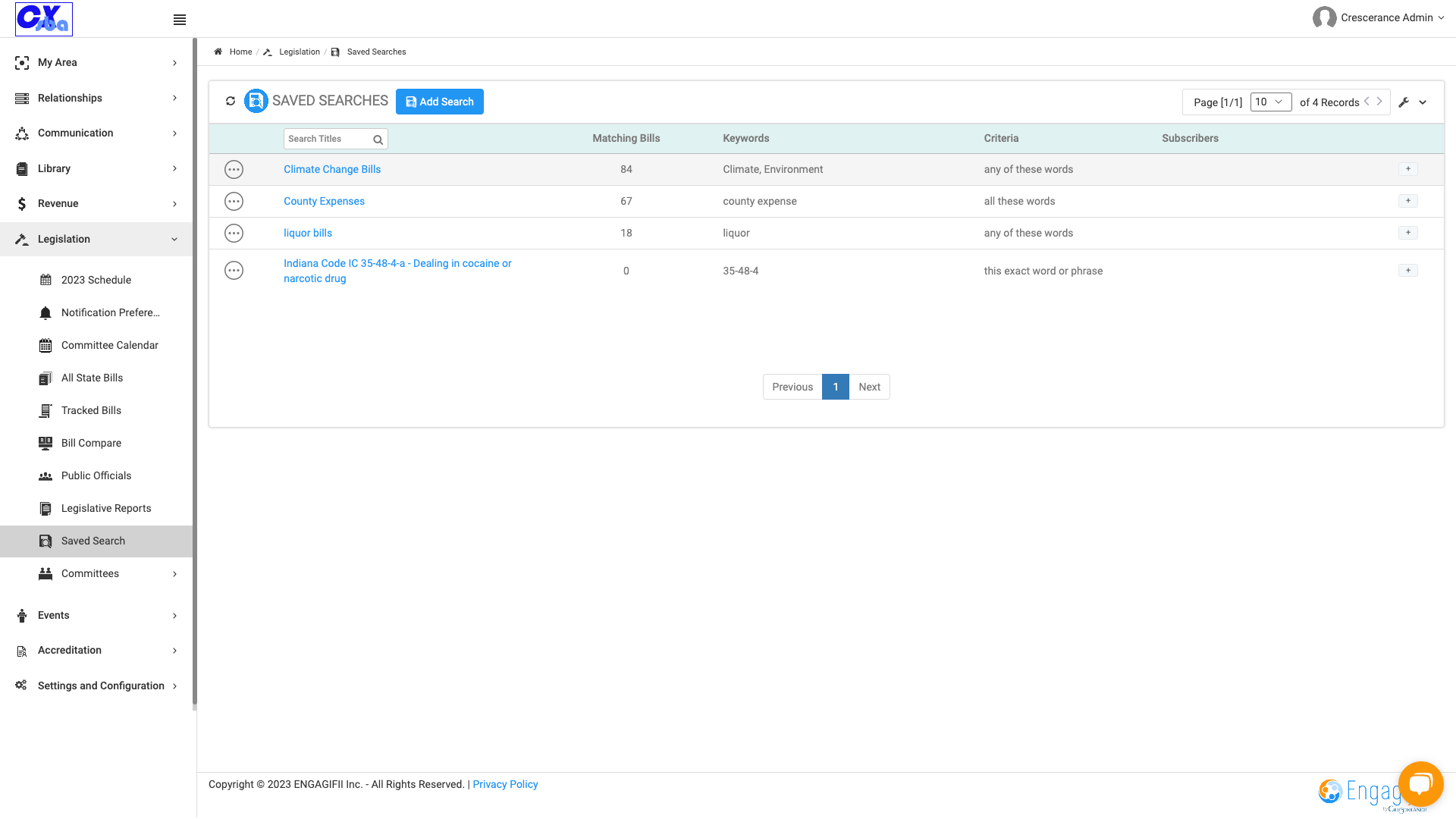Open row options for Indiana Code search
Image resolution: width=1456 pixels, height=819 pixels.
(x=234, y=271)
